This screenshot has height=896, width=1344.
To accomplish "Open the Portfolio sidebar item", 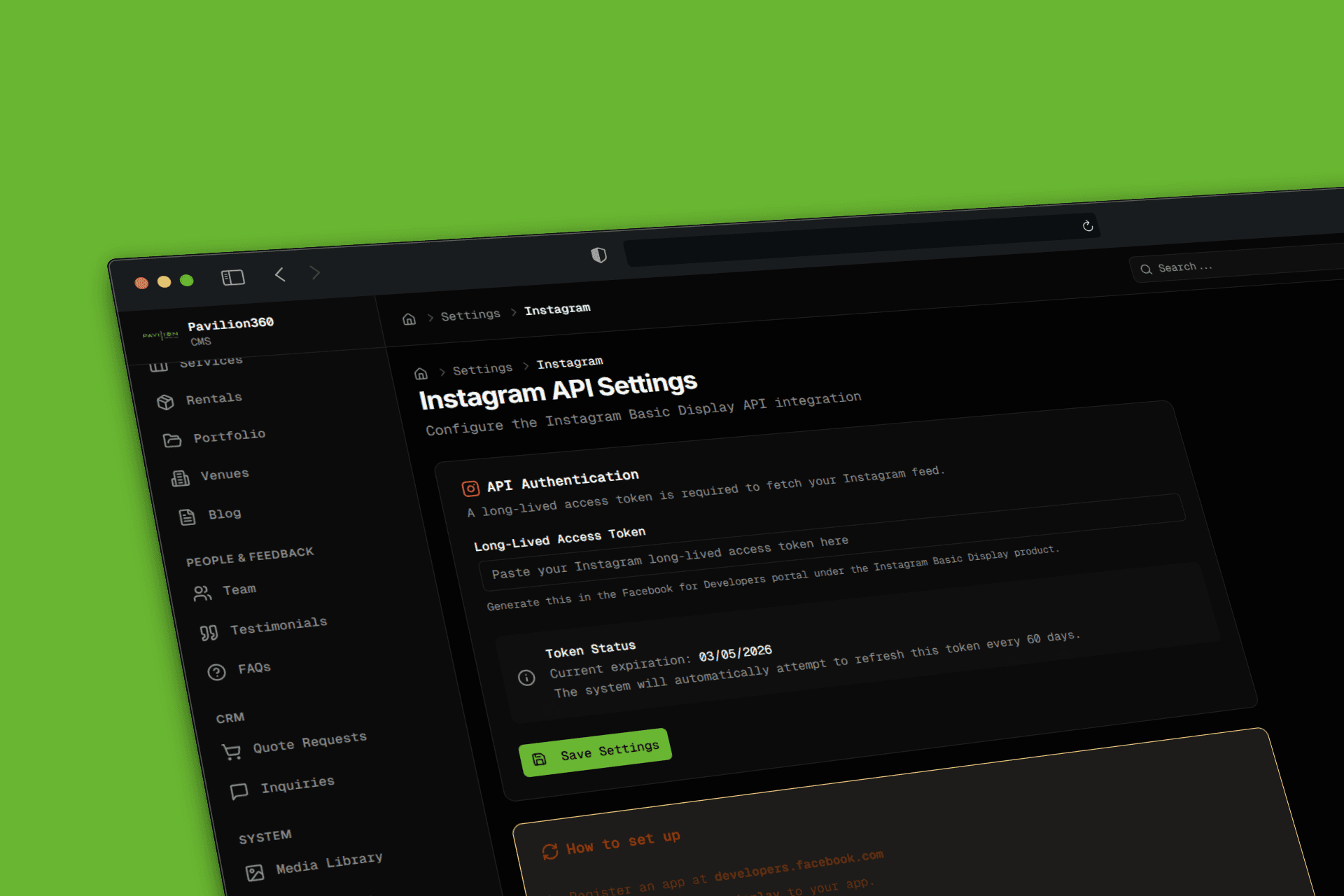I will [230, 435].
